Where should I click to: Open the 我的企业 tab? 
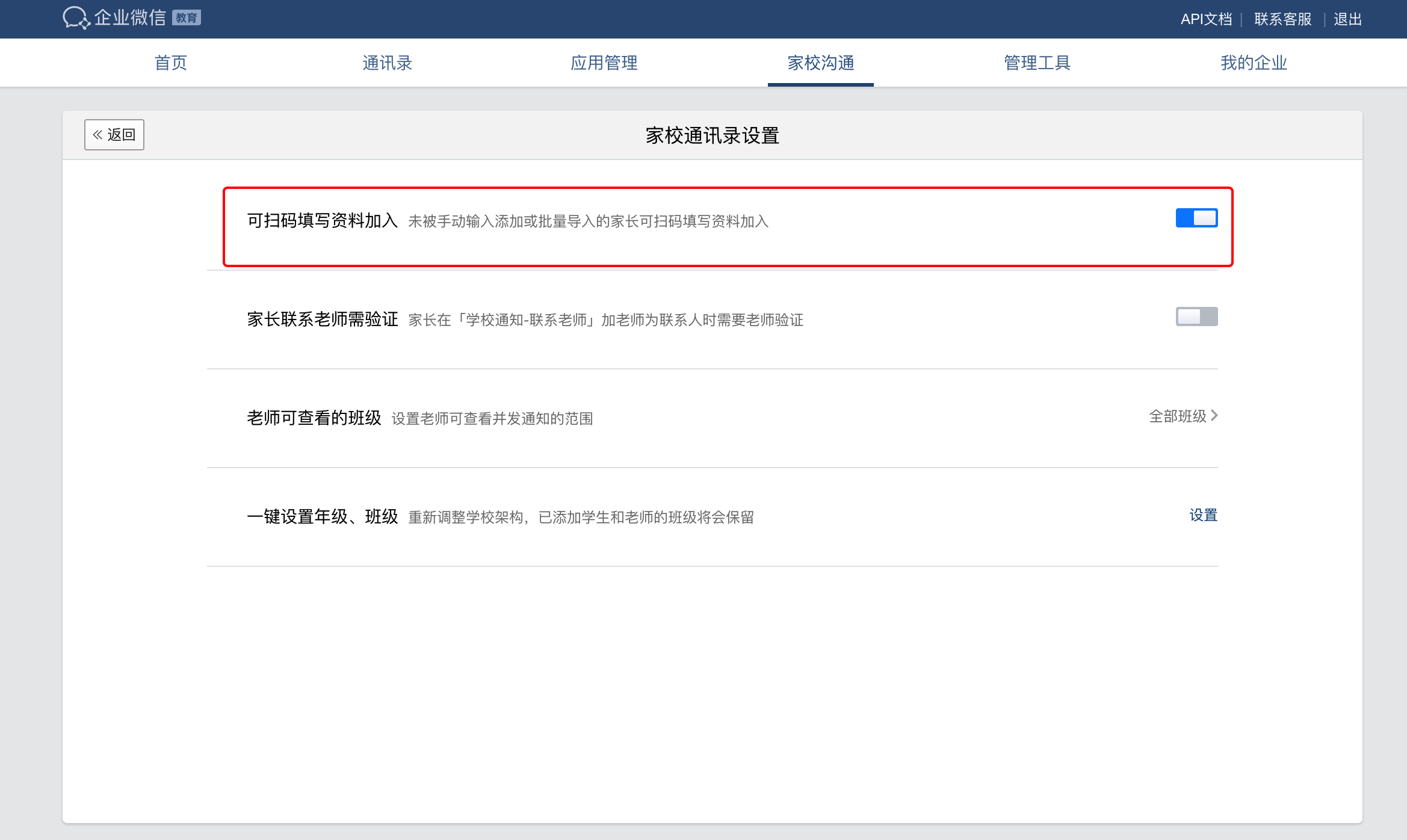[x=1254, y=63]
